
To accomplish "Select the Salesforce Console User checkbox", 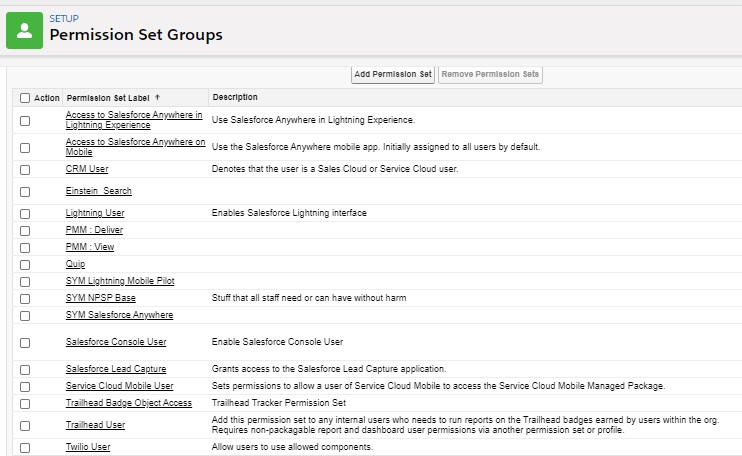I will pyautogui.click(x=25, y=342).
